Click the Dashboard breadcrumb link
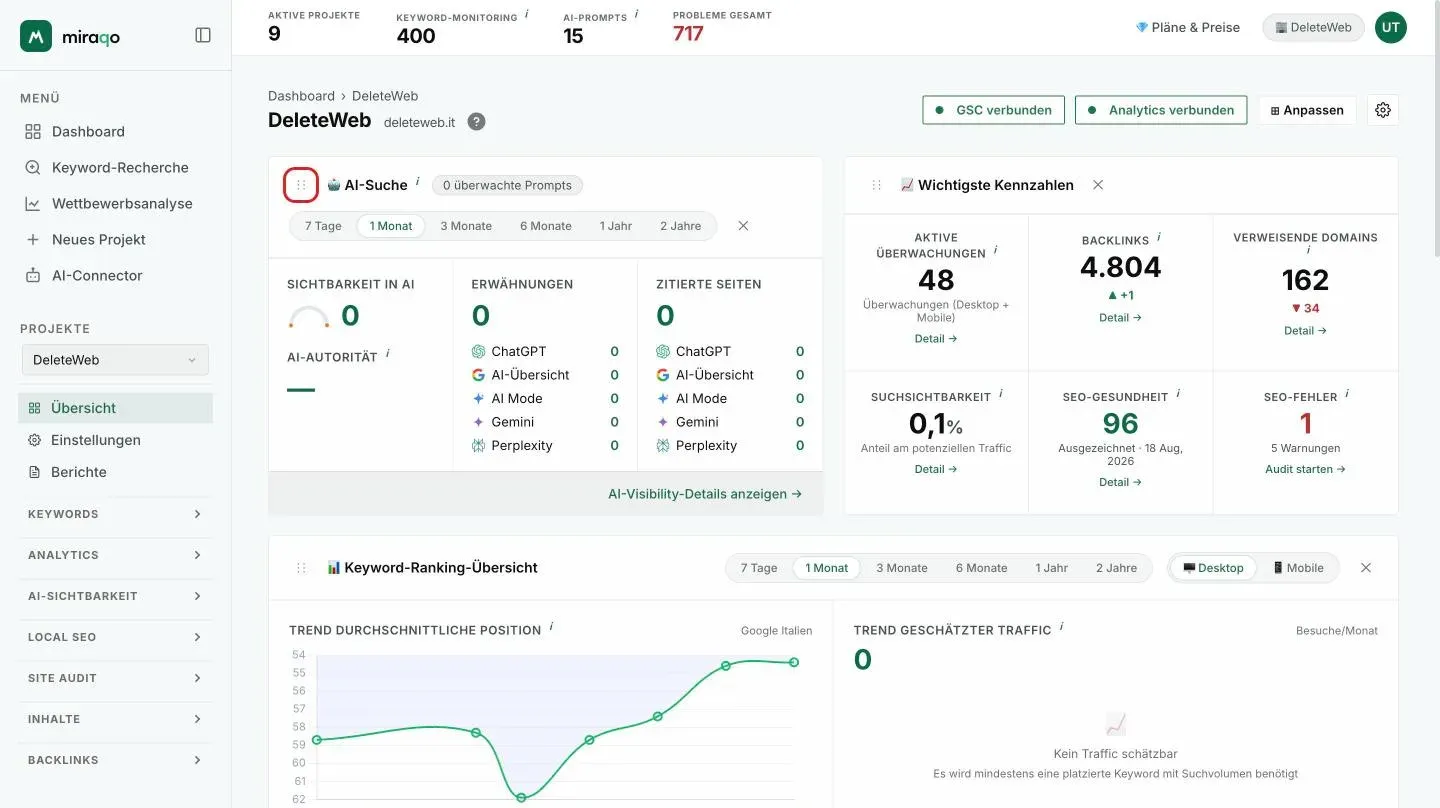 click(301, 96)
